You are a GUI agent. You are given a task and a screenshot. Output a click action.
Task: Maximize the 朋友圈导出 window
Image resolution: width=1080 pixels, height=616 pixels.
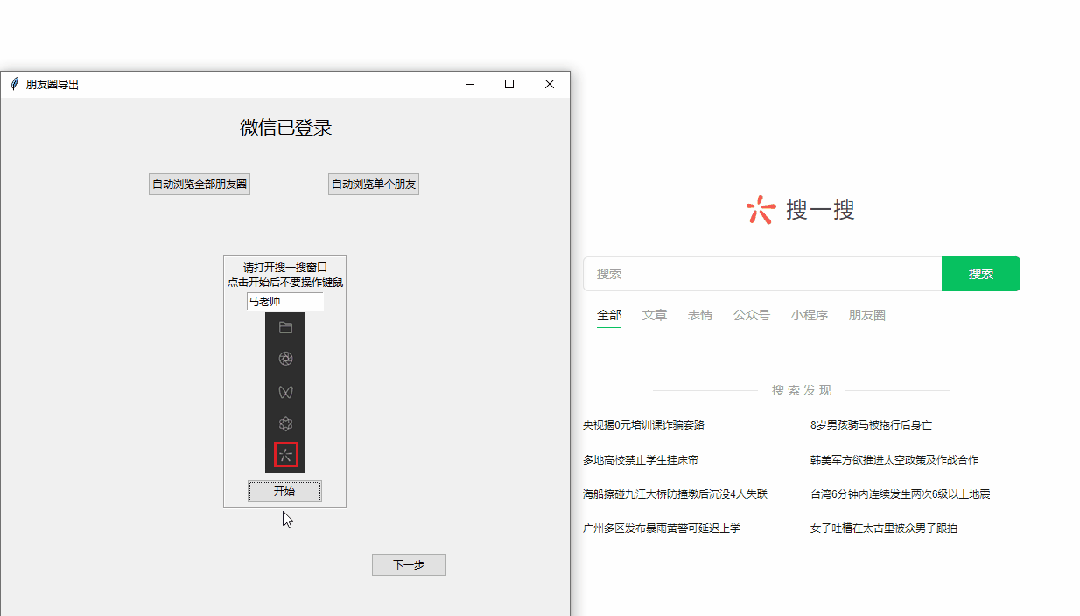coord(510,84)
